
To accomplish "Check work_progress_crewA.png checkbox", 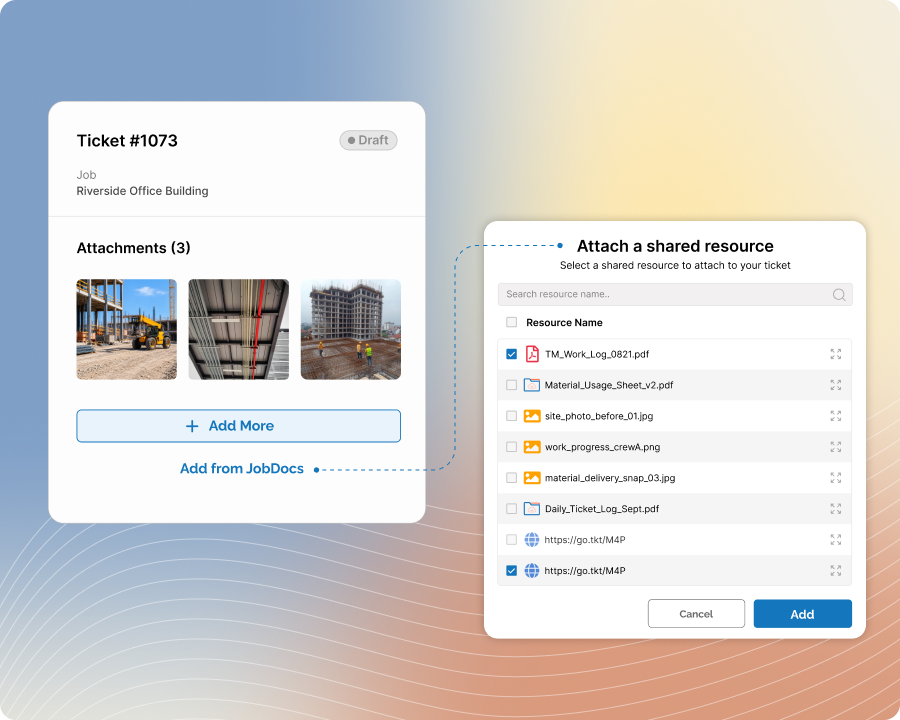I will (x=511, y=447).
